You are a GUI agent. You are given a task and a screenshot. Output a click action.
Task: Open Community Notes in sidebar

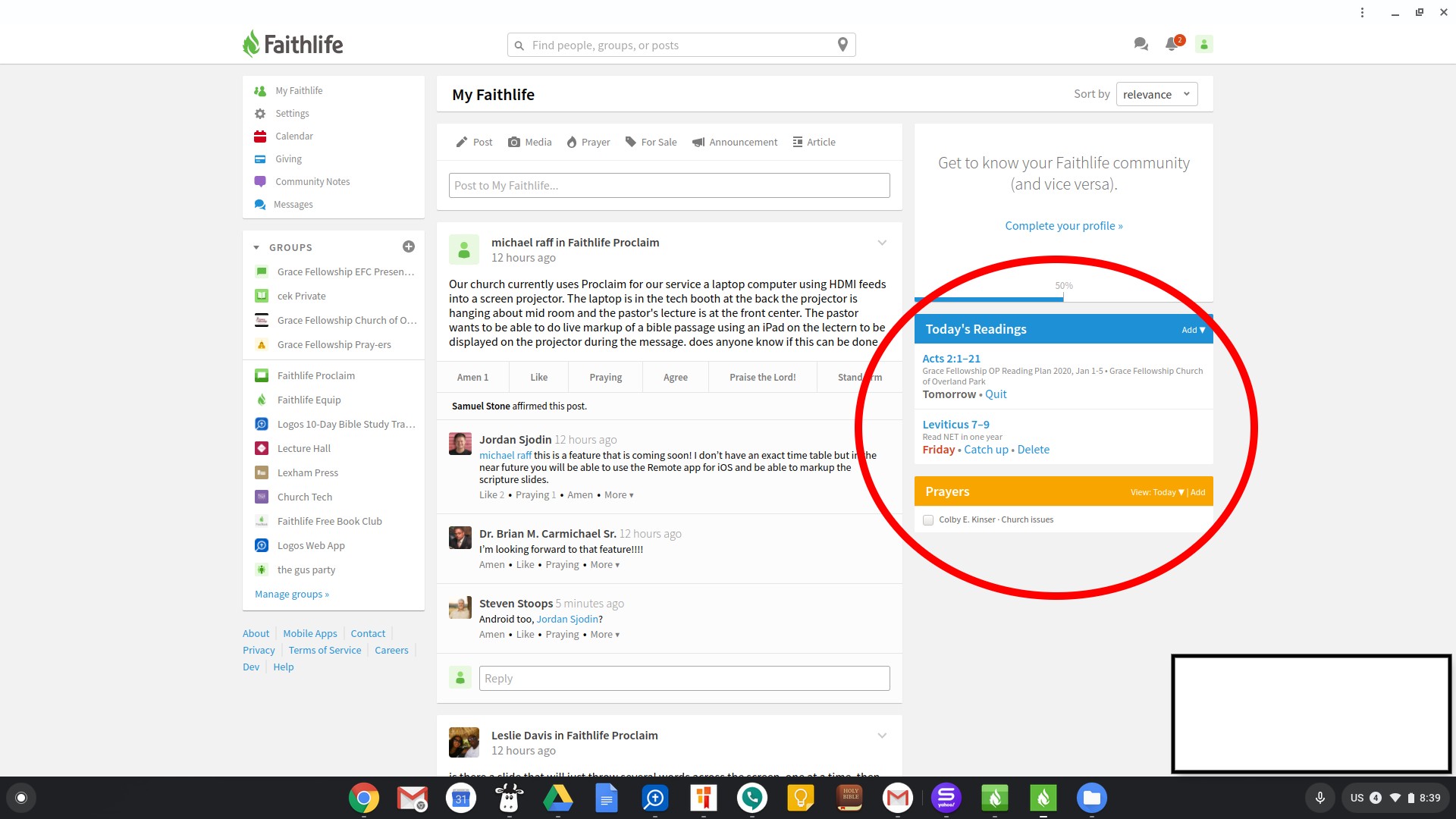point(312,182)
